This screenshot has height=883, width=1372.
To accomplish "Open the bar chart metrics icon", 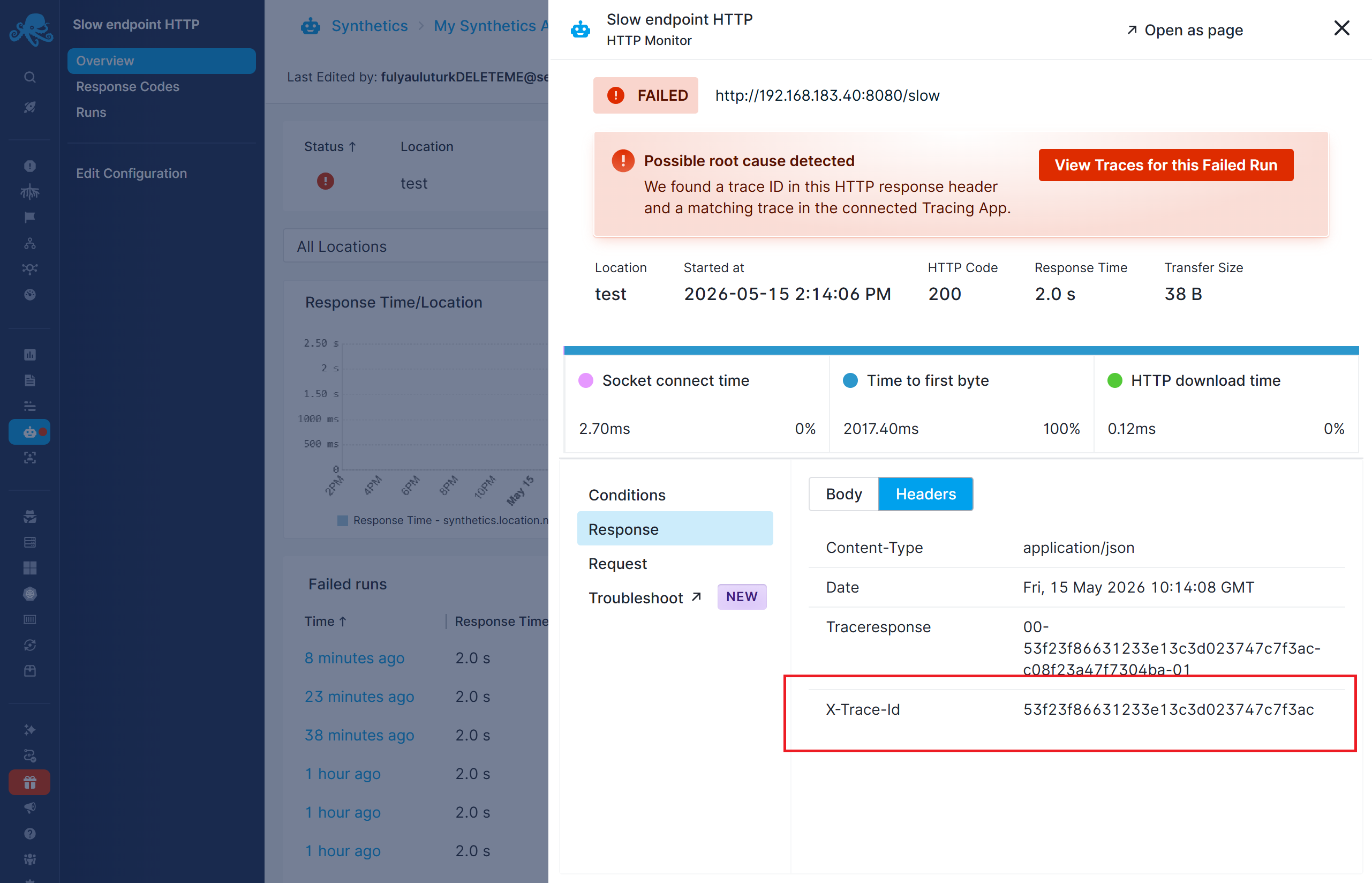I will pos(30,355).
